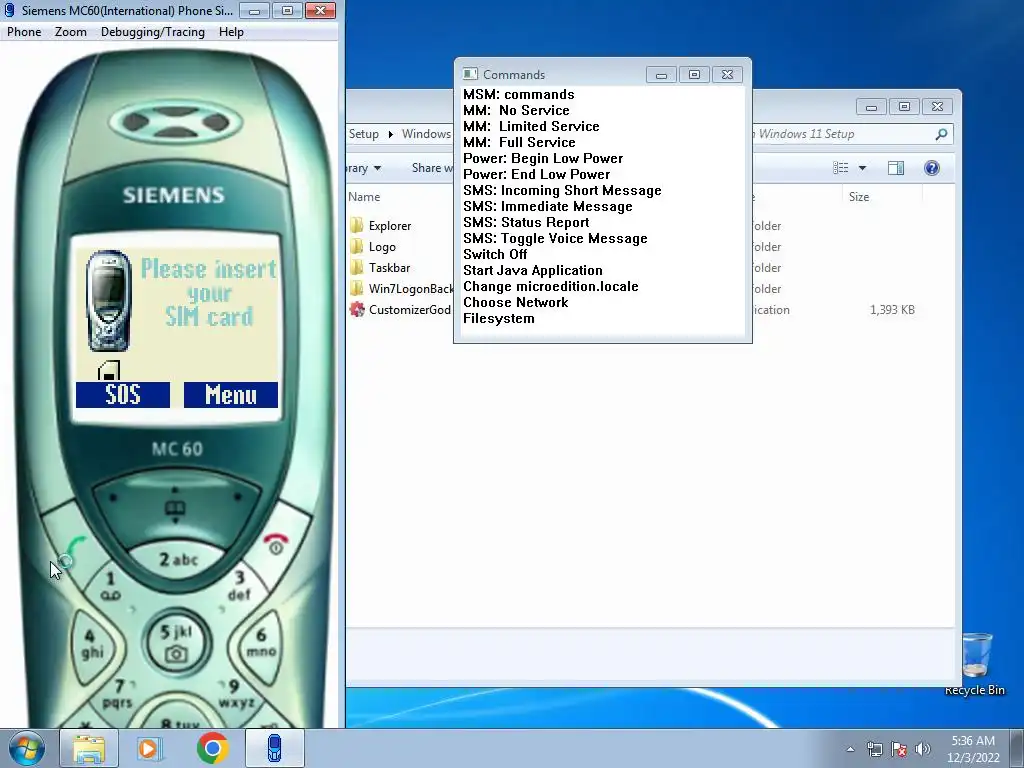
Task: Click the 8 tuv keypad key
Action: (178, 722)
